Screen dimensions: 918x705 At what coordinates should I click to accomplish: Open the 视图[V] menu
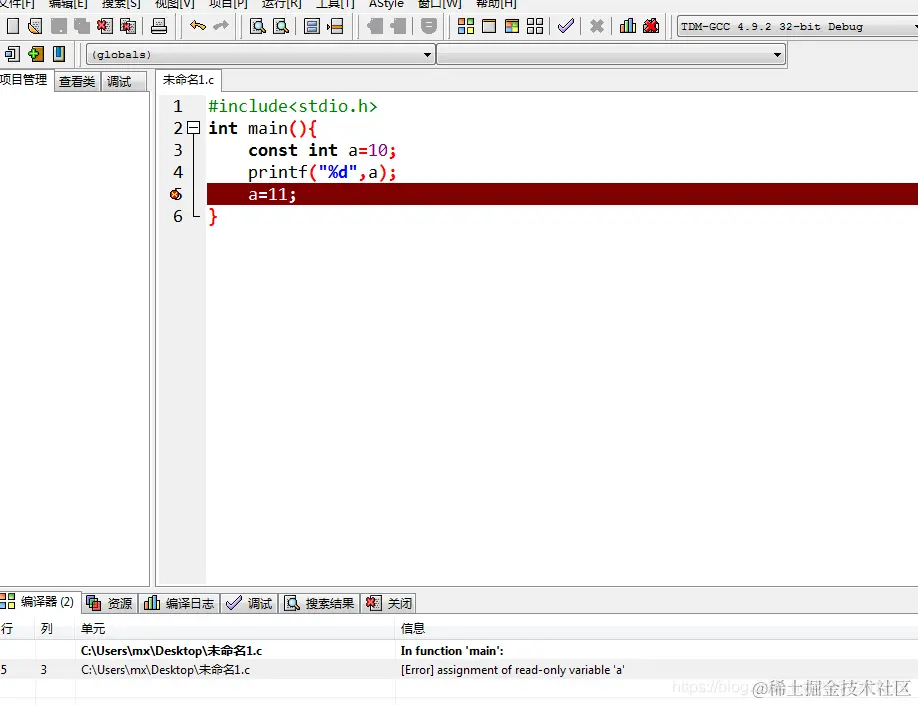pos(174,4)
